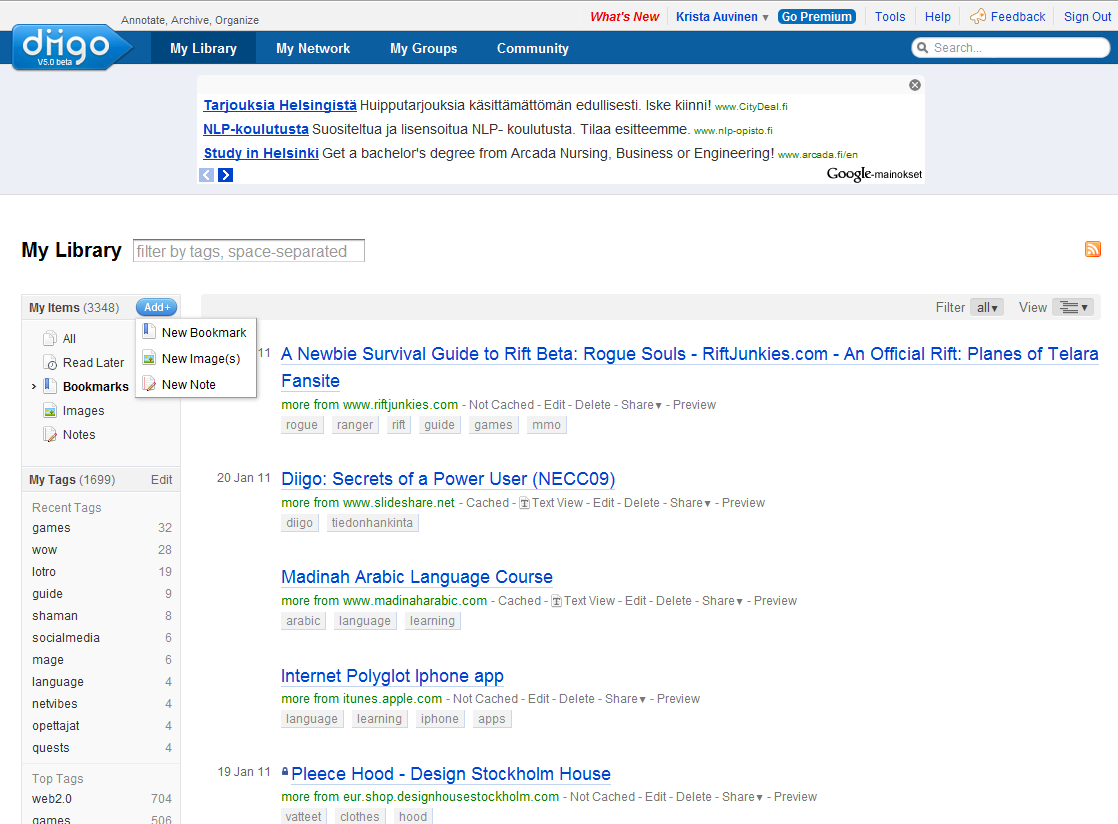Viewport: 1118px width, 824px height.
Task: Expand Share menu for Madinah Arabic Course
Action: point(722,602)
